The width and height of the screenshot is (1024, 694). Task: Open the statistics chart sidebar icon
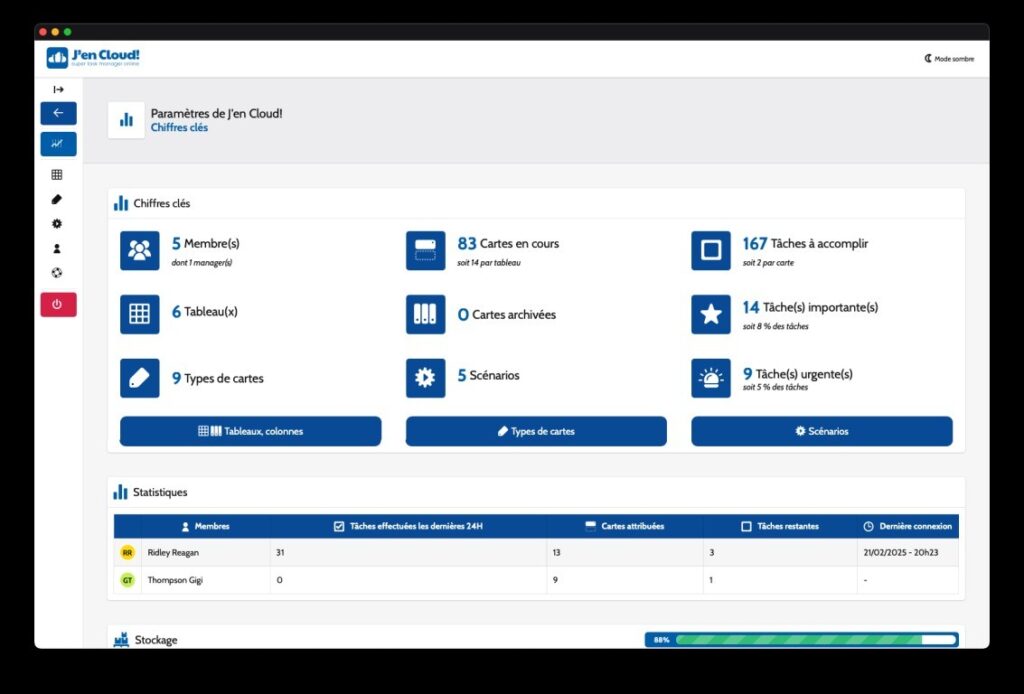(x=58, y=144)
